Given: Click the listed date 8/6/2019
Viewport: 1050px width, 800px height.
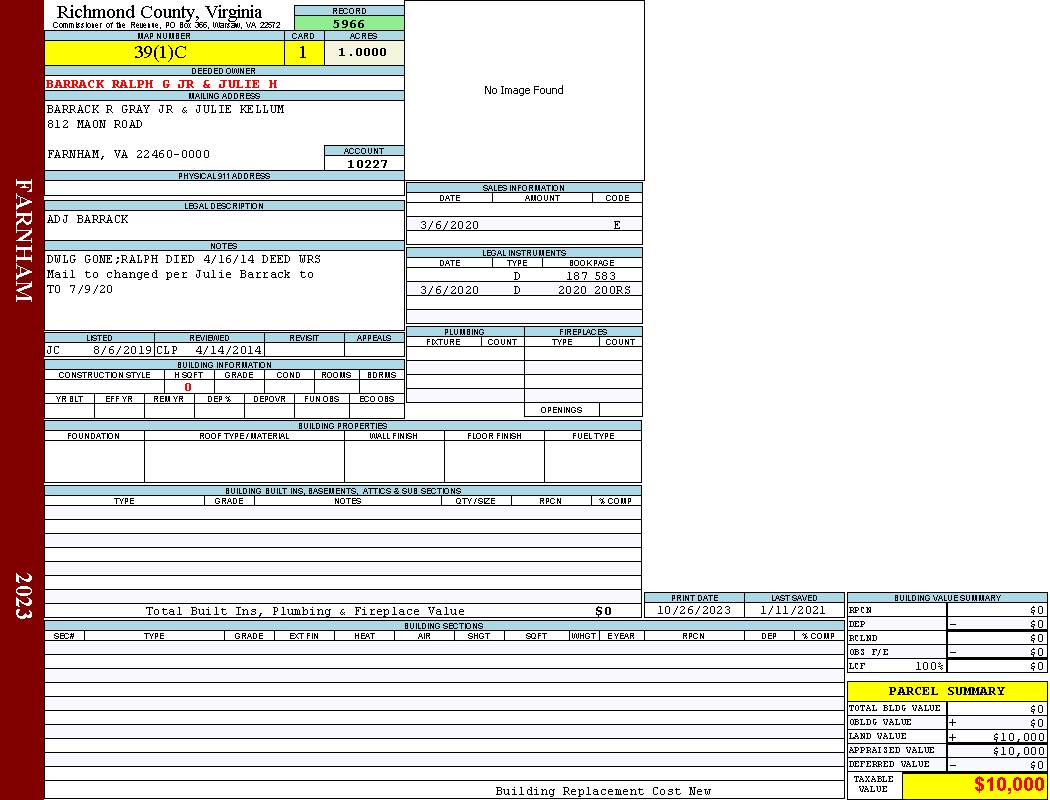Looking at the screenshot, I should click(x=122, y=351).
